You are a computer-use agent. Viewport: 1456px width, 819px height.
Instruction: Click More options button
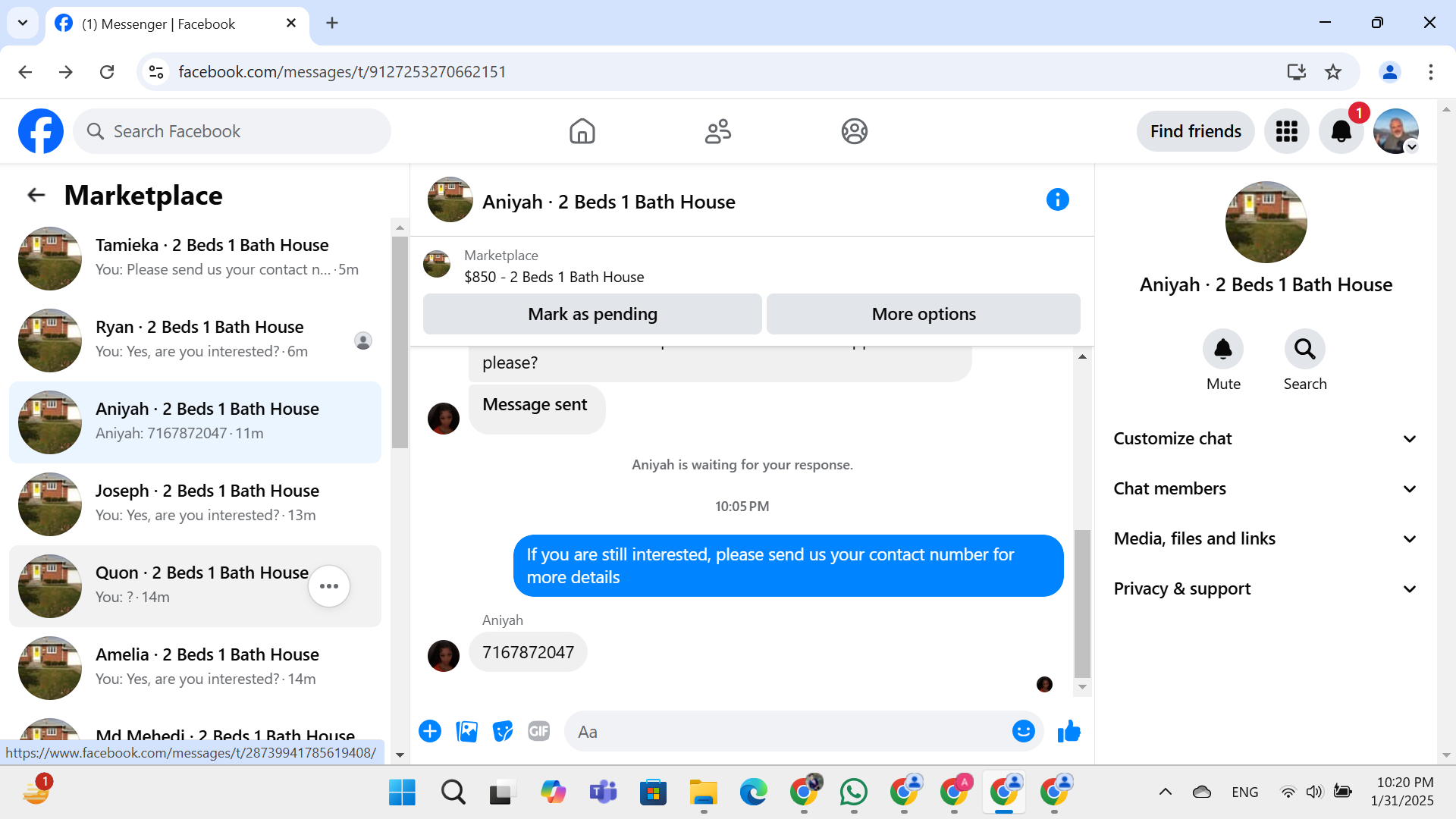[x=923, y=314]
